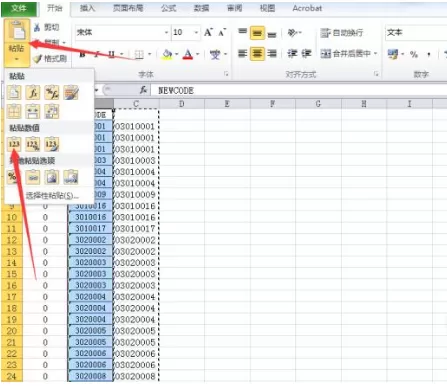Toggle Bottom Align for cells
This screenshot has width=447, height=386.
point(272,33)
